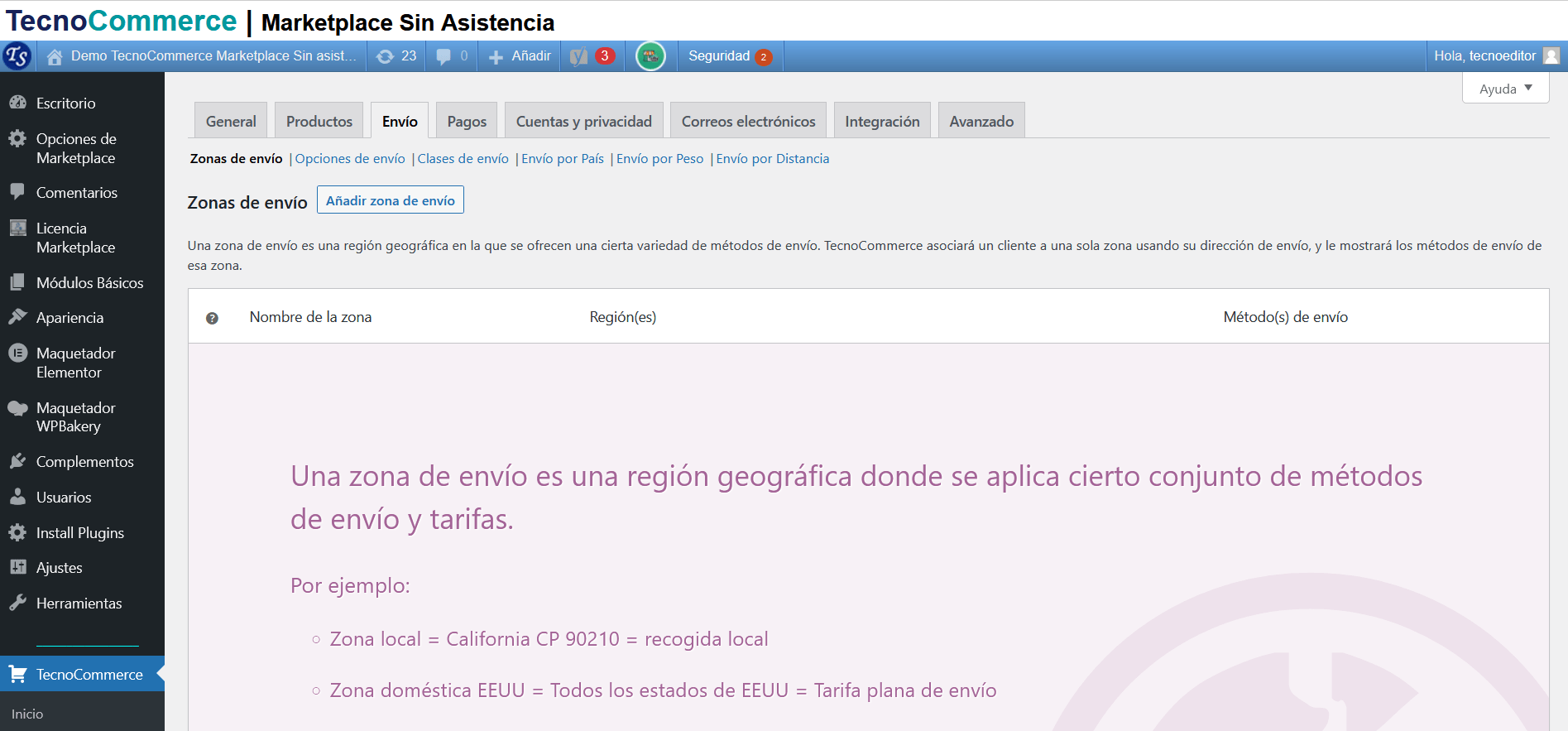The width and height of the screenshot is (1568, 731).
Task: Open the Correos electrónicos tab
Action: coord(748,121)
